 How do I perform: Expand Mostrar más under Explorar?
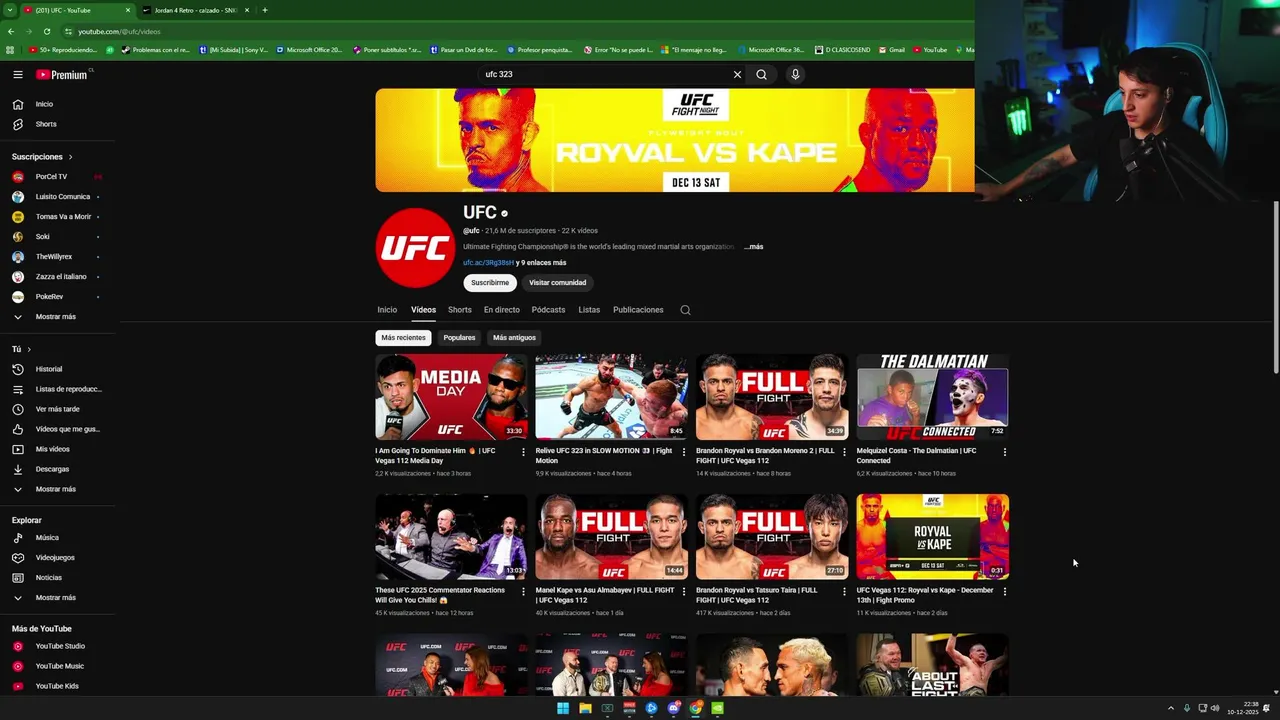click(55, 598)
